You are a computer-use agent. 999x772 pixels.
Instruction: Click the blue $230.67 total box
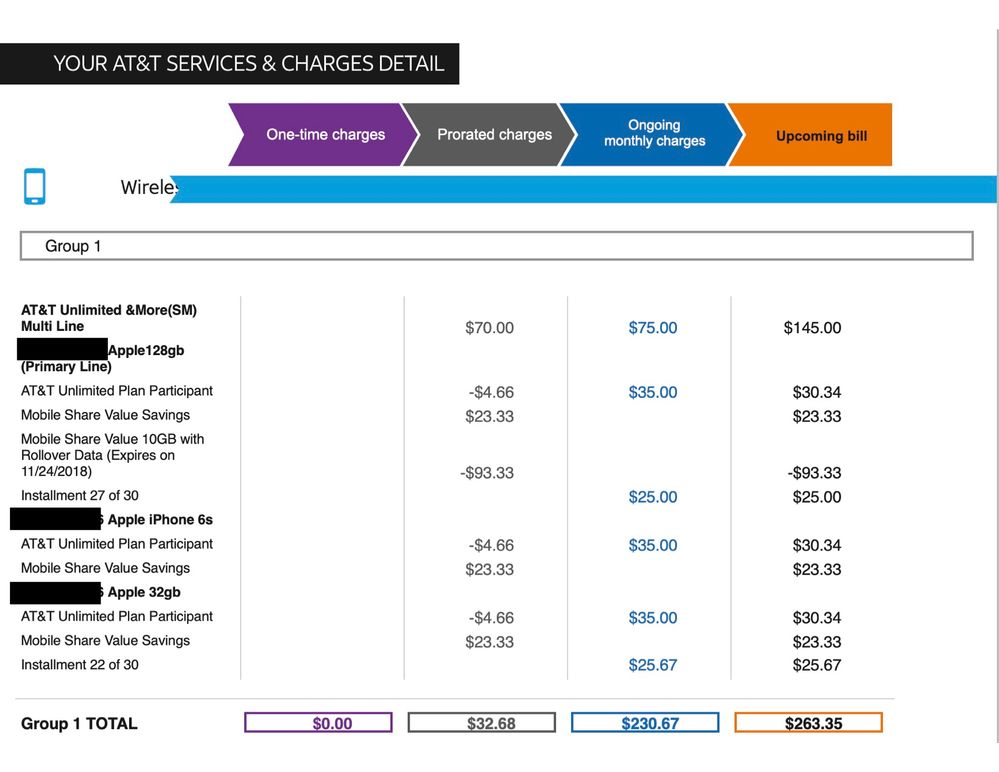(645, 723)
